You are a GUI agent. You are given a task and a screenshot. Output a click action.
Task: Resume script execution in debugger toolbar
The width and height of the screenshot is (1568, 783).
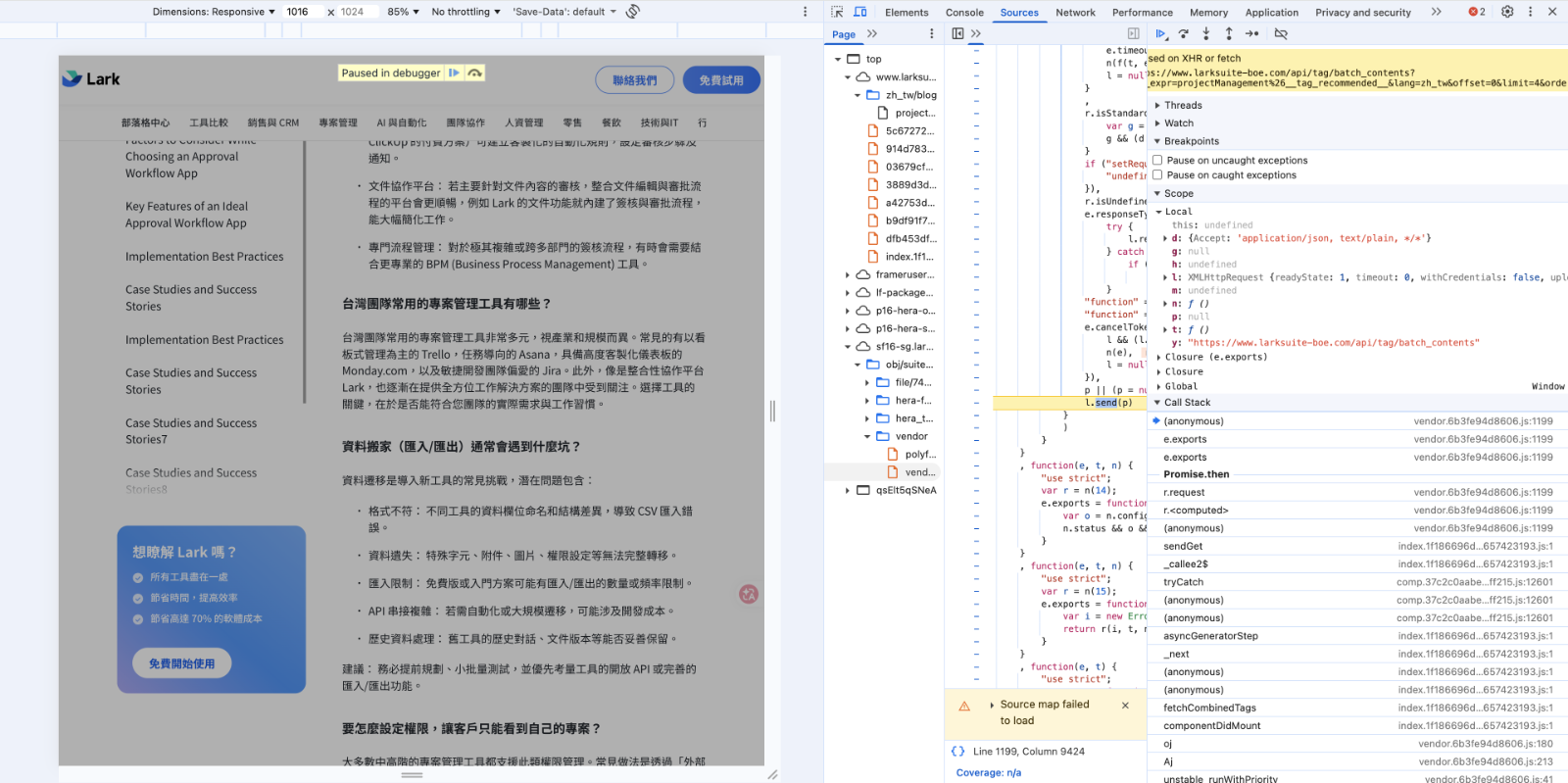1161,33
